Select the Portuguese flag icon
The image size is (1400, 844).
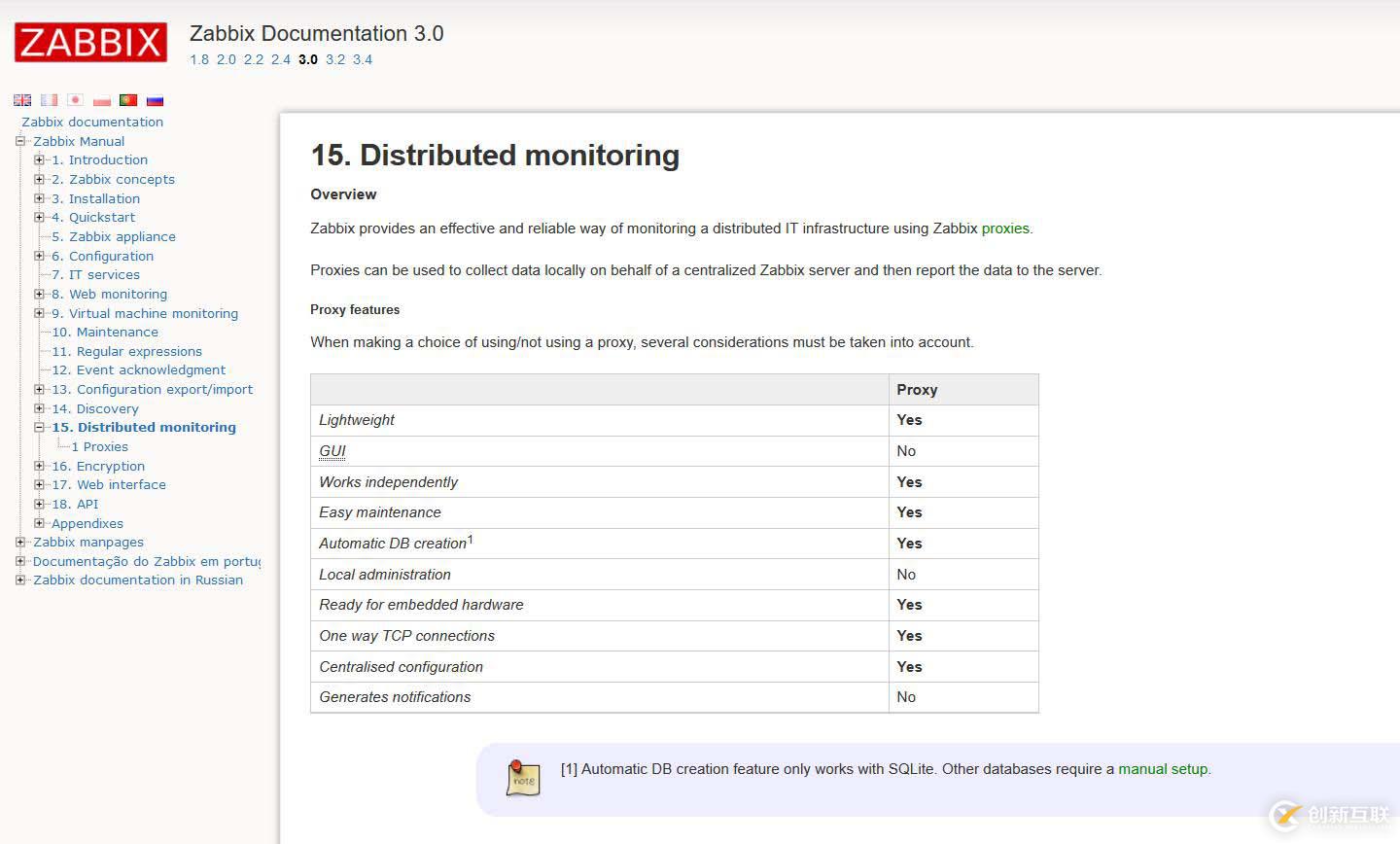tap(128, 100)
